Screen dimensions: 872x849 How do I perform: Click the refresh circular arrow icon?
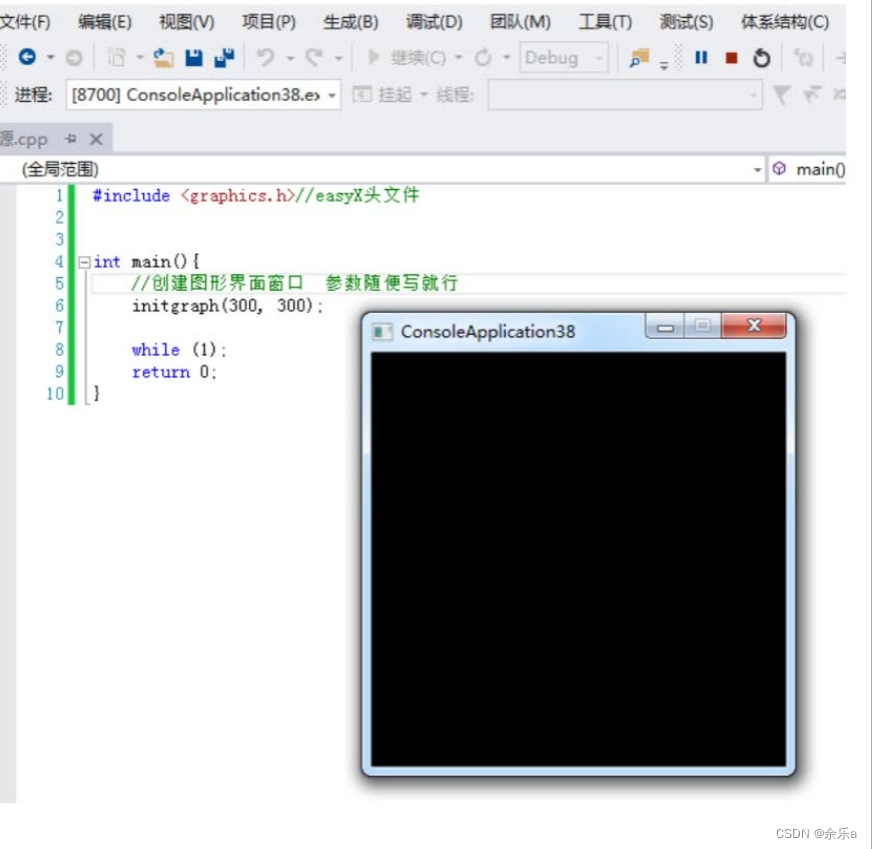pyautogui.click(x=483, y=57)
